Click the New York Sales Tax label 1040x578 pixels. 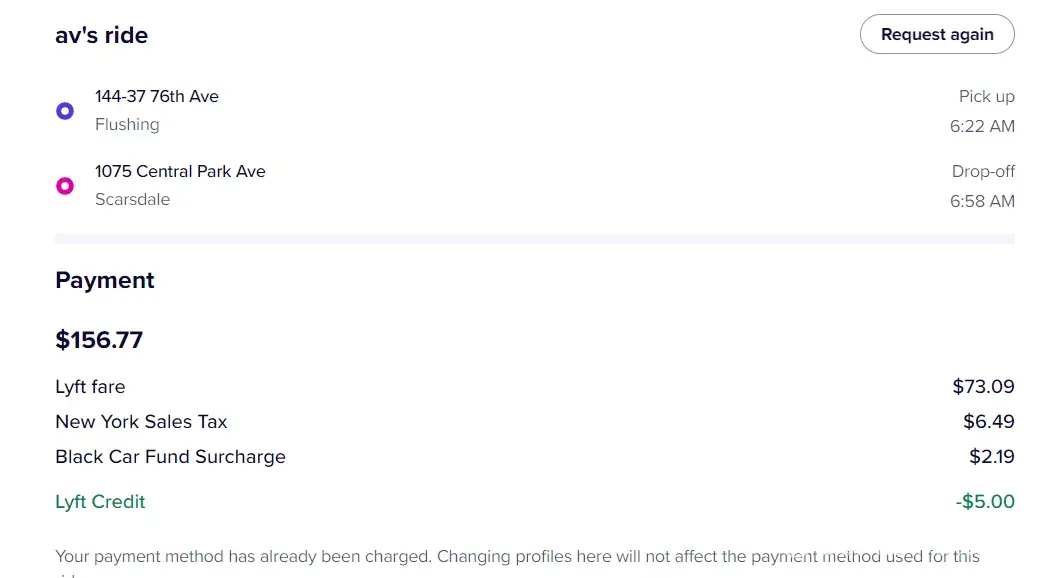pyautogui.click(x=141, y=422)
